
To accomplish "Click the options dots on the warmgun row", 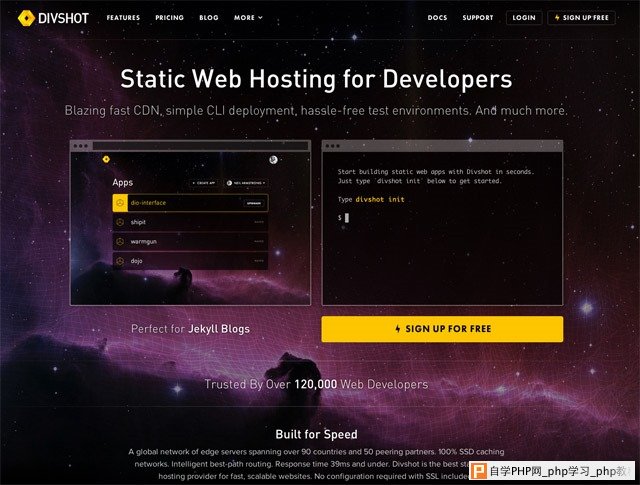I will (x=259, y=242).
